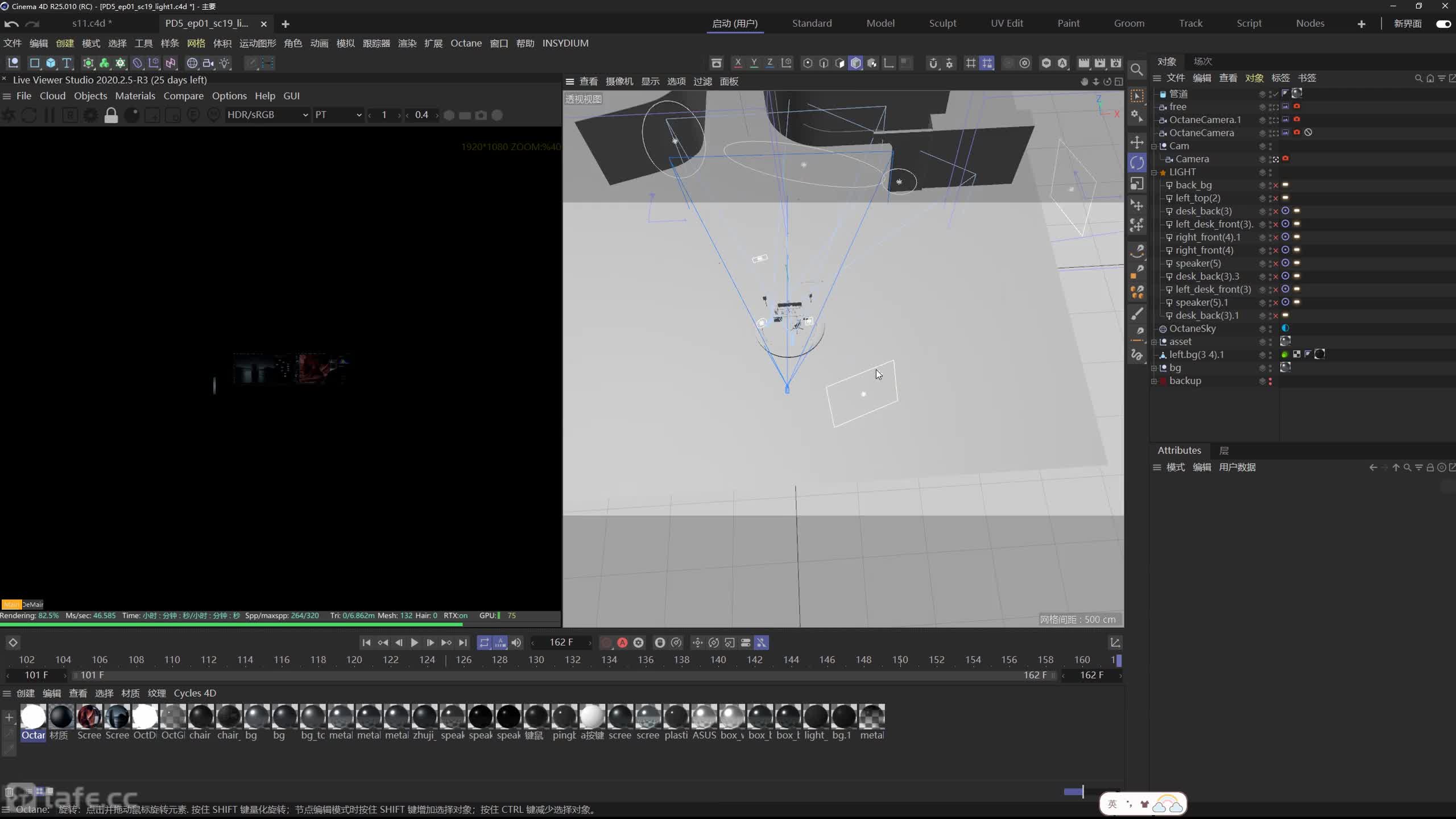This screenshot has height=819, width=1456.
Task: Select the Rotate tool in the side toolbar
Action: [1137, 163]
